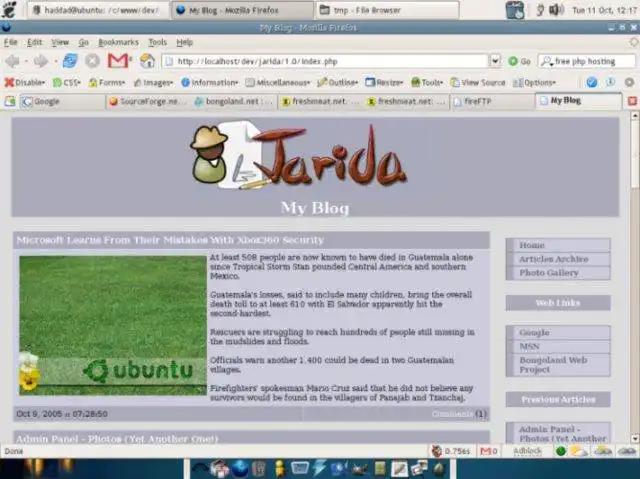Open the Bookmarks menu
The width and height of the screenshot is (640, 479).
(x=118, y=42)
